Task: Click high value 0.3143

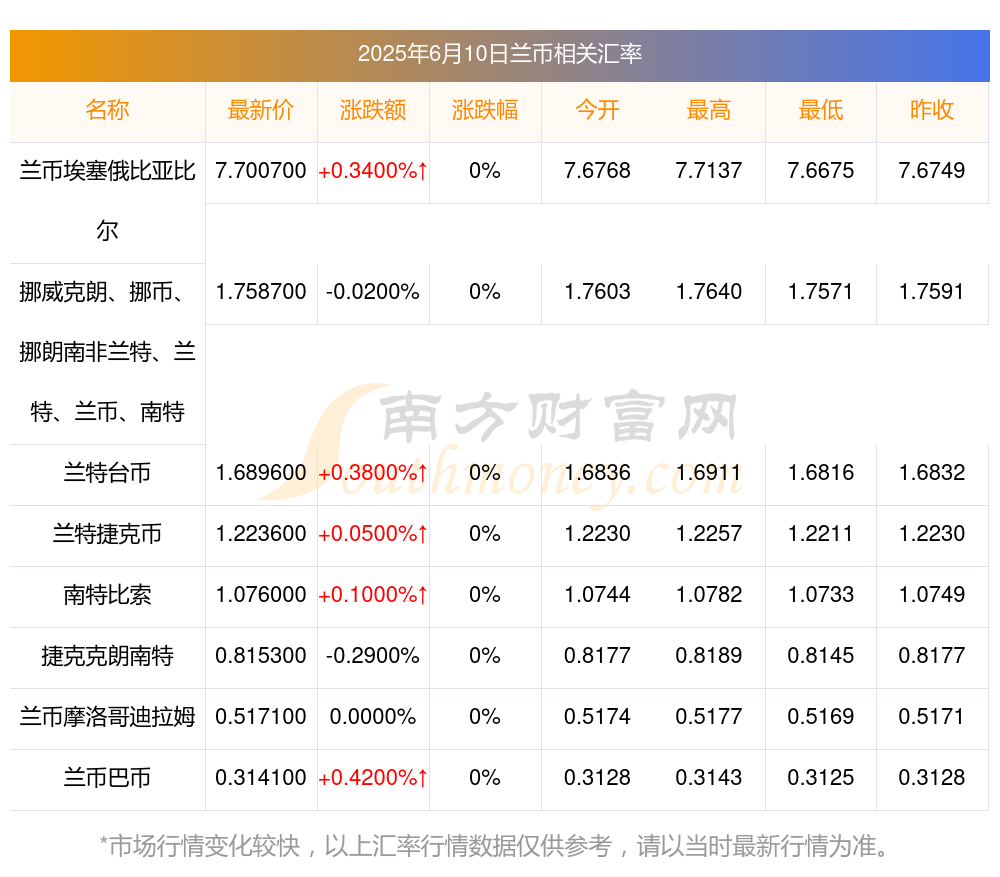Action: click(709, 778)
